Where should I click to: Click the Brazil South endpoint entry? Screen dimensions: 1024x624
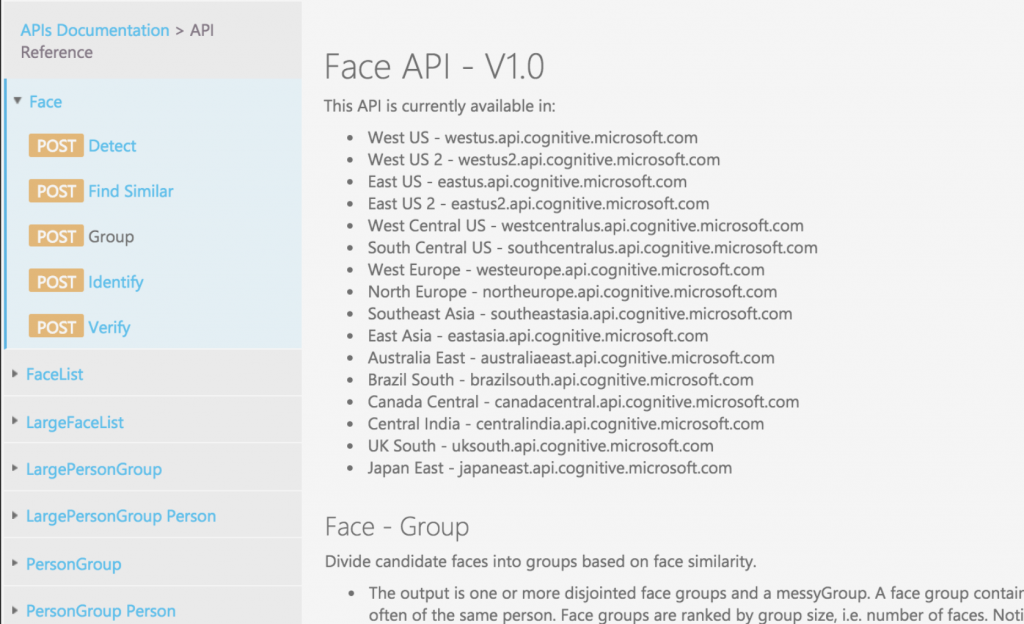[560, 380]
